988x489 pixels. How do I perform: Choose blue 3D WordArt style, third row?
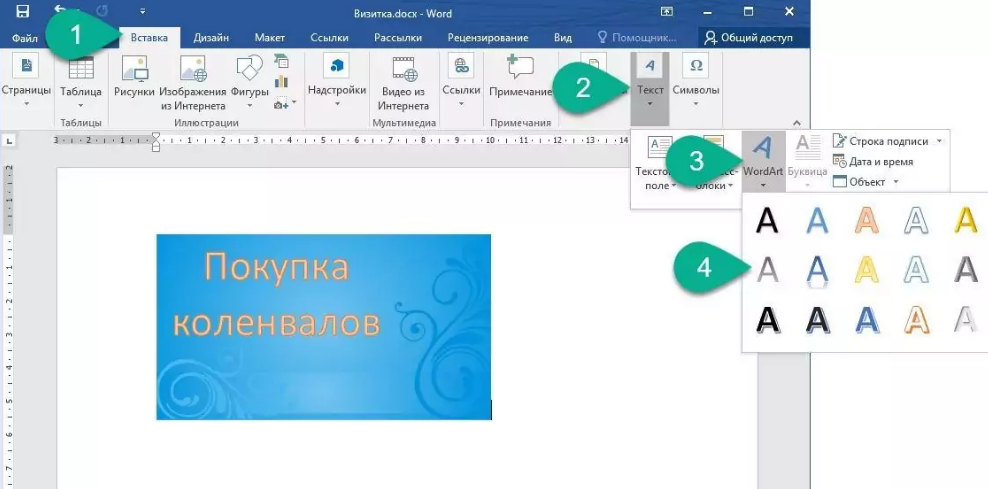pyautogui.click(x=867, y=319)
